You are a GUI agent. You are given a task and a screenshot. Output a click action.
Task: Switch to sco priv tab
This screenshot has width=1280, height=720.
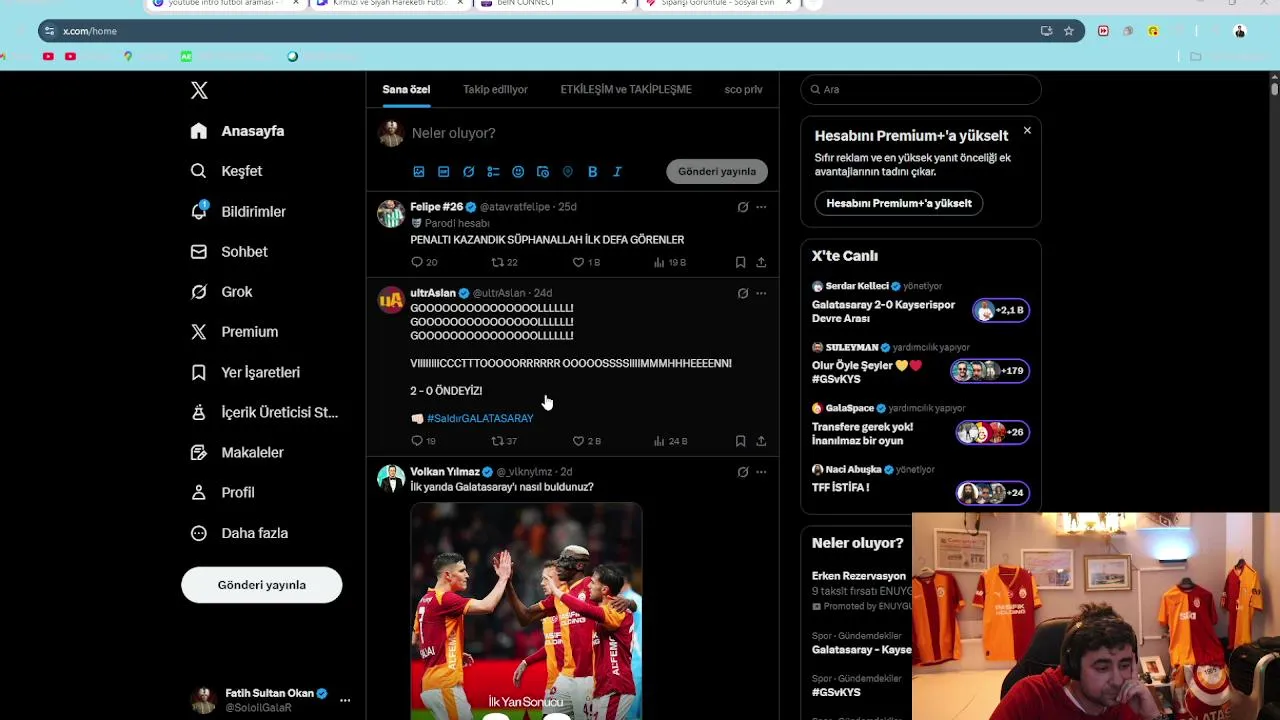click(743, 89)
